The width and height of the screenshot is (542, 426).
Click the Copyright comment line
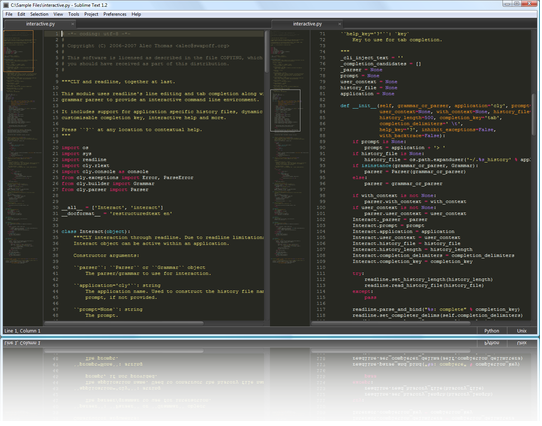(146, 46)
